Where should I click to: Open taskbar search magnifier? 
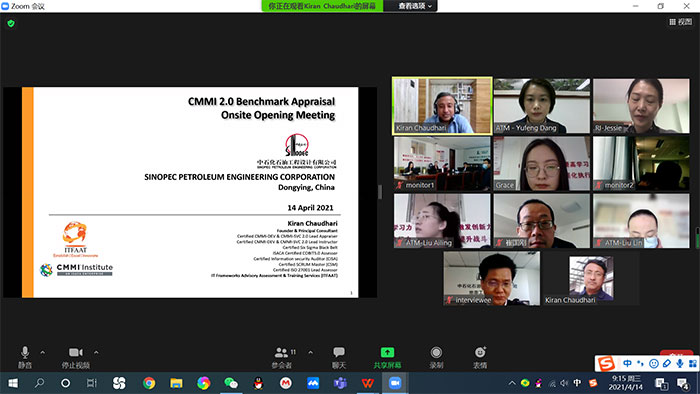pos(39,383)
